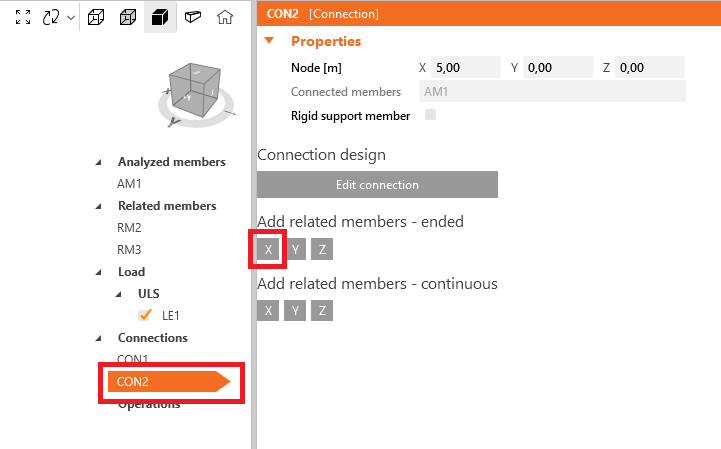The height and width of the screenshot is (449, 721).
Task: Click the Edit connection button
Action: (x=377, y=185)
